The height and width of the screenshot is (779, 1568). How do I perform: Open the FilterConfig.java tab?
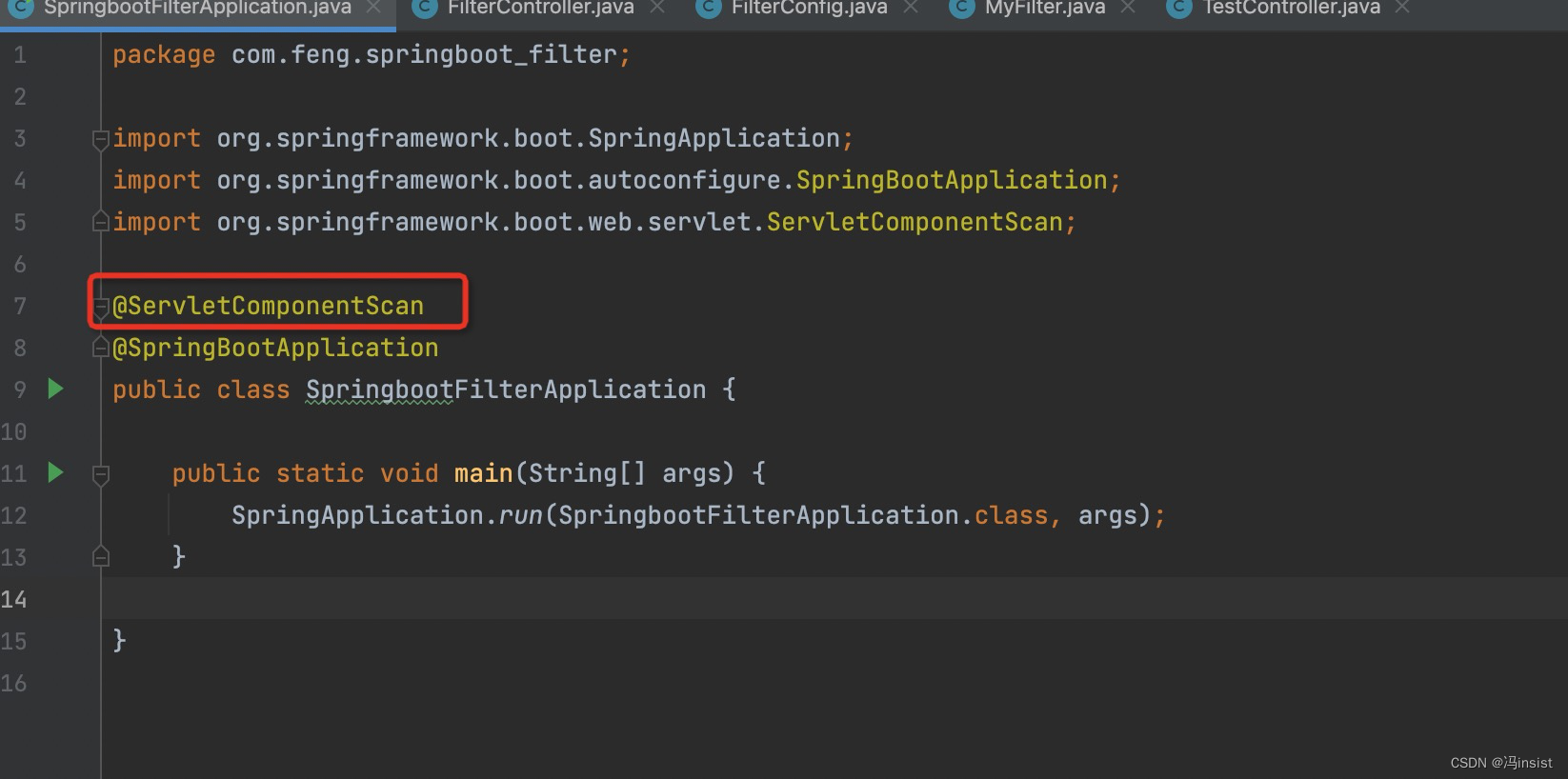coord(810,8)
